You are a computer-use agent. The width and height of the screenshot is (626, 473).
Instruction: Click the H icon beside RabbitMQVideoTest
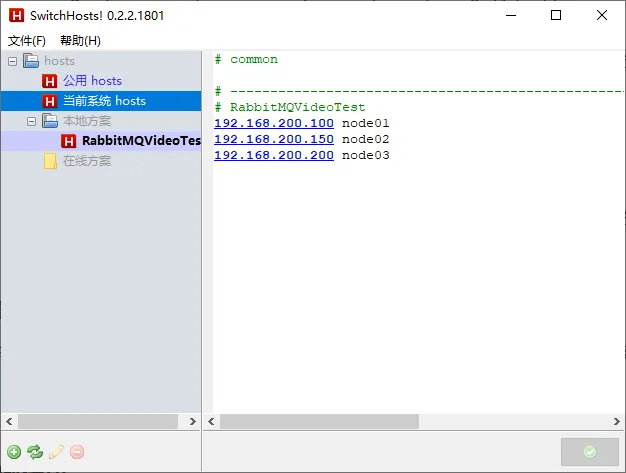(x=69, y=141)
